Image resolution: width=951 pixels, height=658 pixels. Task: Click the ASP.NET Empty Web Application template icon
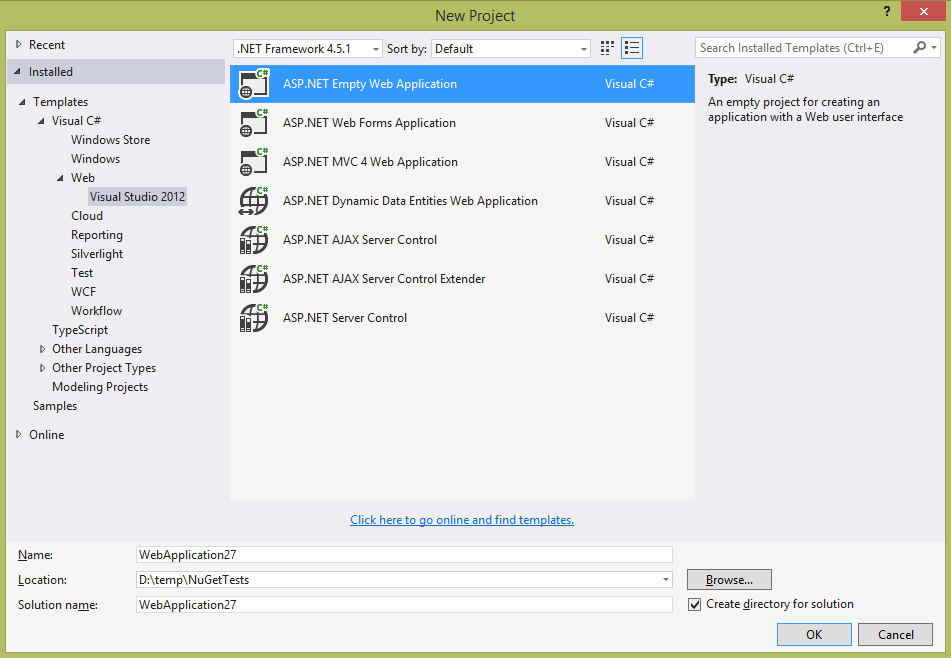coord(254,84)
